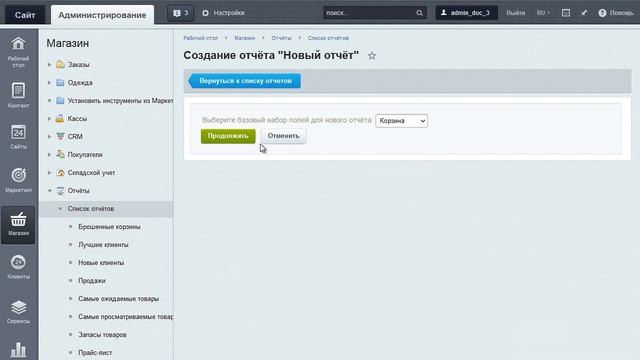Click the Складской учет icon
The width and height of the screenshot is (640, 360).
[x=60, y=173]
